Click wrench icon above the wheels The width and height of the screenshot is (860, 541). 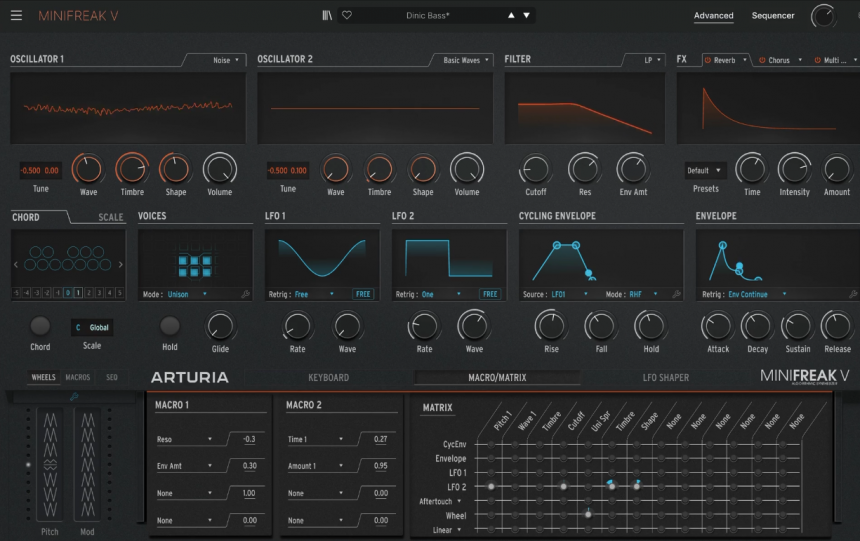(x=74, y=396)
